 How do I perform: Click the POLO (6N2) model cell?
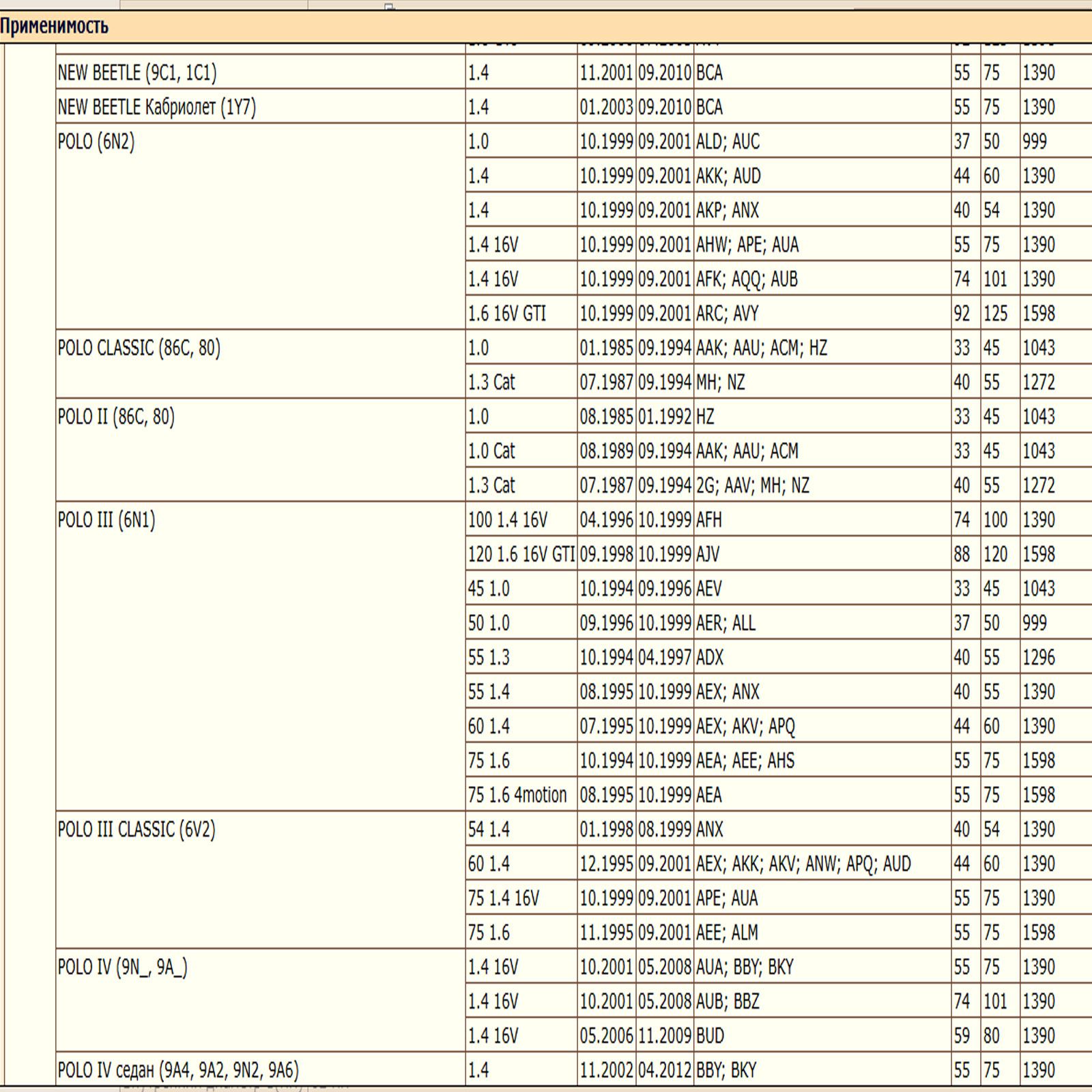tap(96, 142)
